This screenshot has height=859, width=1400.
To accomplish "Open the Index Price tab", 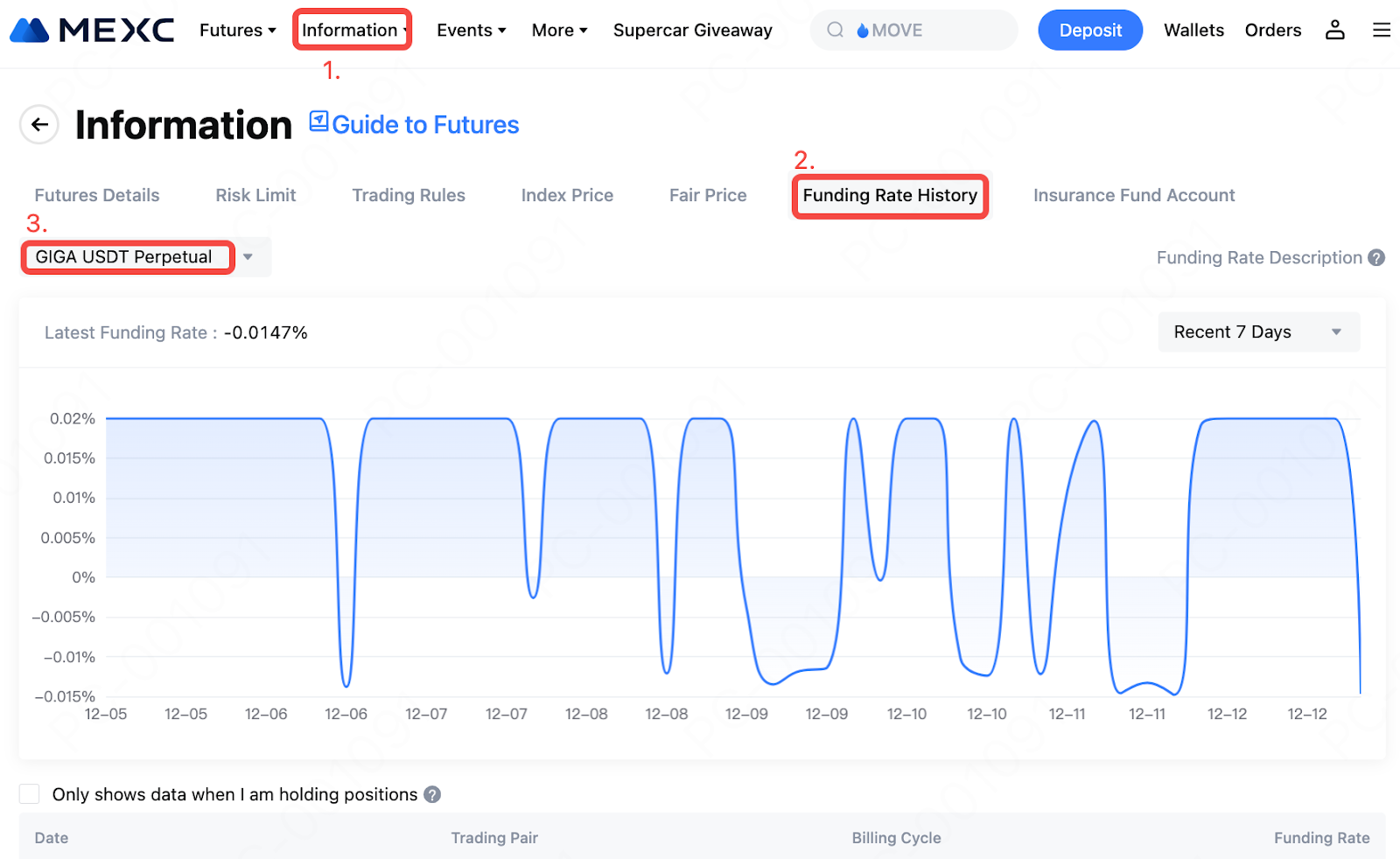I will pyautogui.click(x=567, y=196).
